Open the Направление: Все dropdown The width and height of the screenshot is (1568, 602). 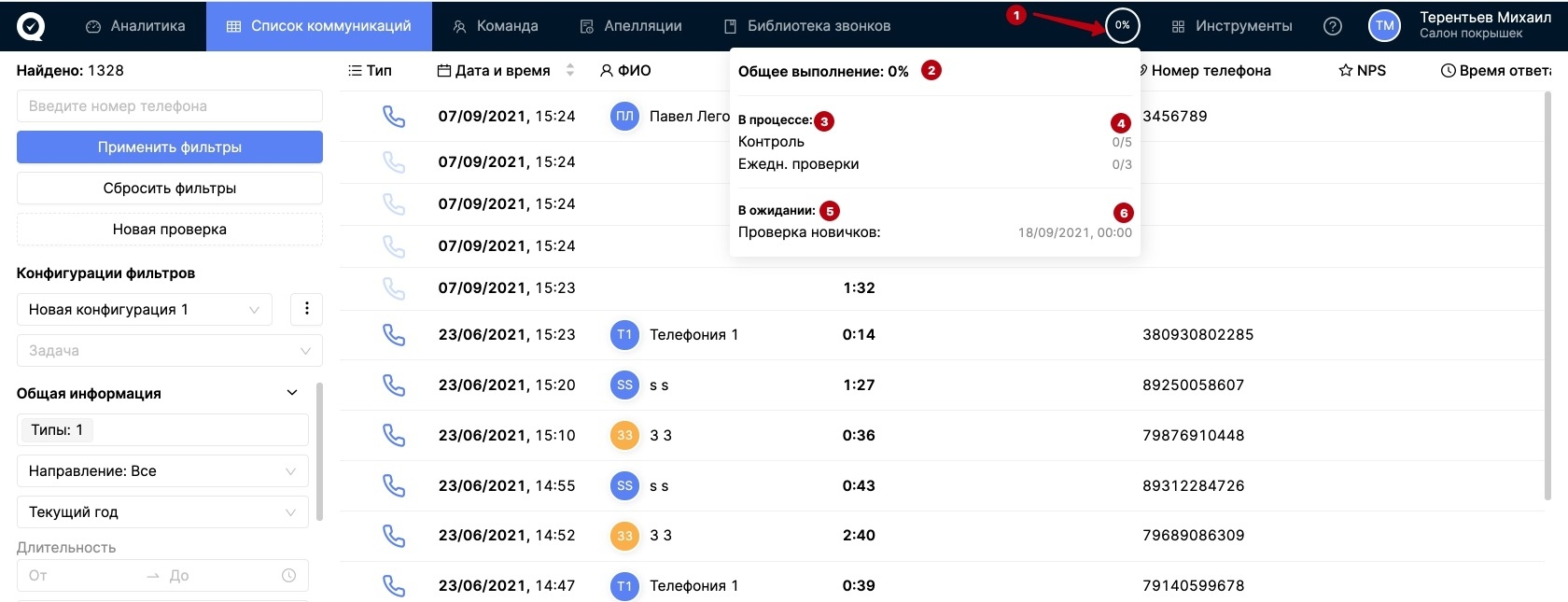pos(162,471)
